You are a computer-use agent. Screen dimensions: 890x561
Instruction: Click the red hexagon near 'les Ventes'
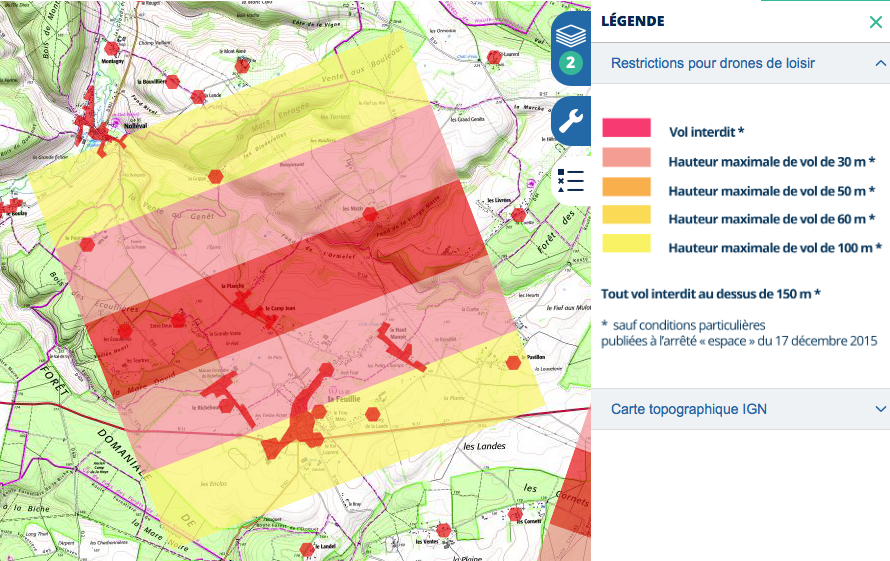pyautogui.click(x=444, y=531)
